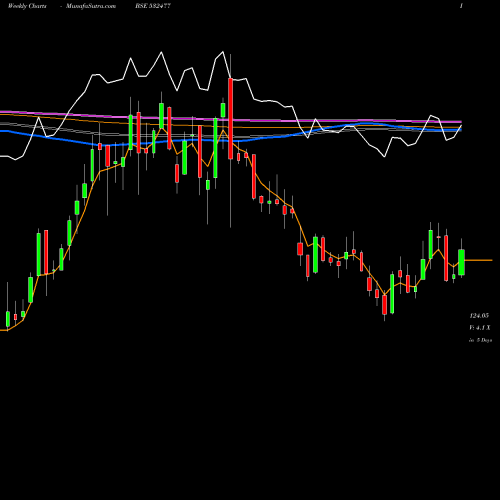This screenshot has width=500, height=500.
Task: Click the '124.05' price value
Action: point(479,315)
